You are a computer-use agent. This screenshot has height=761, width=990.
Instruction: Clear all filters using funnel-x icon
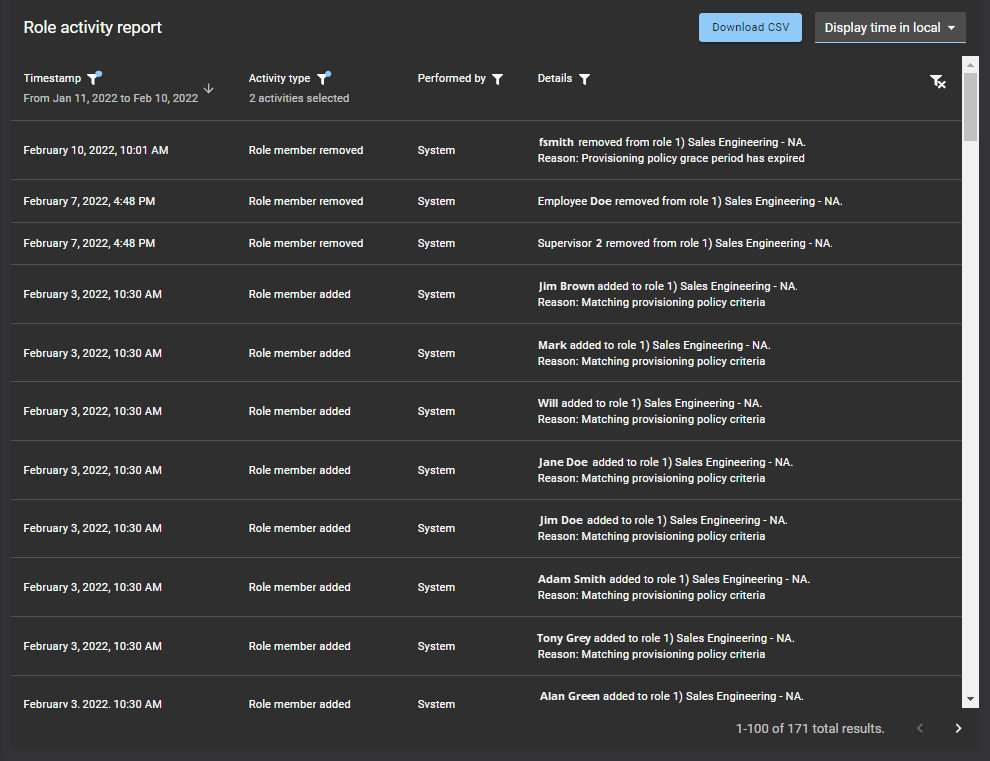click(x=937, y=82)
